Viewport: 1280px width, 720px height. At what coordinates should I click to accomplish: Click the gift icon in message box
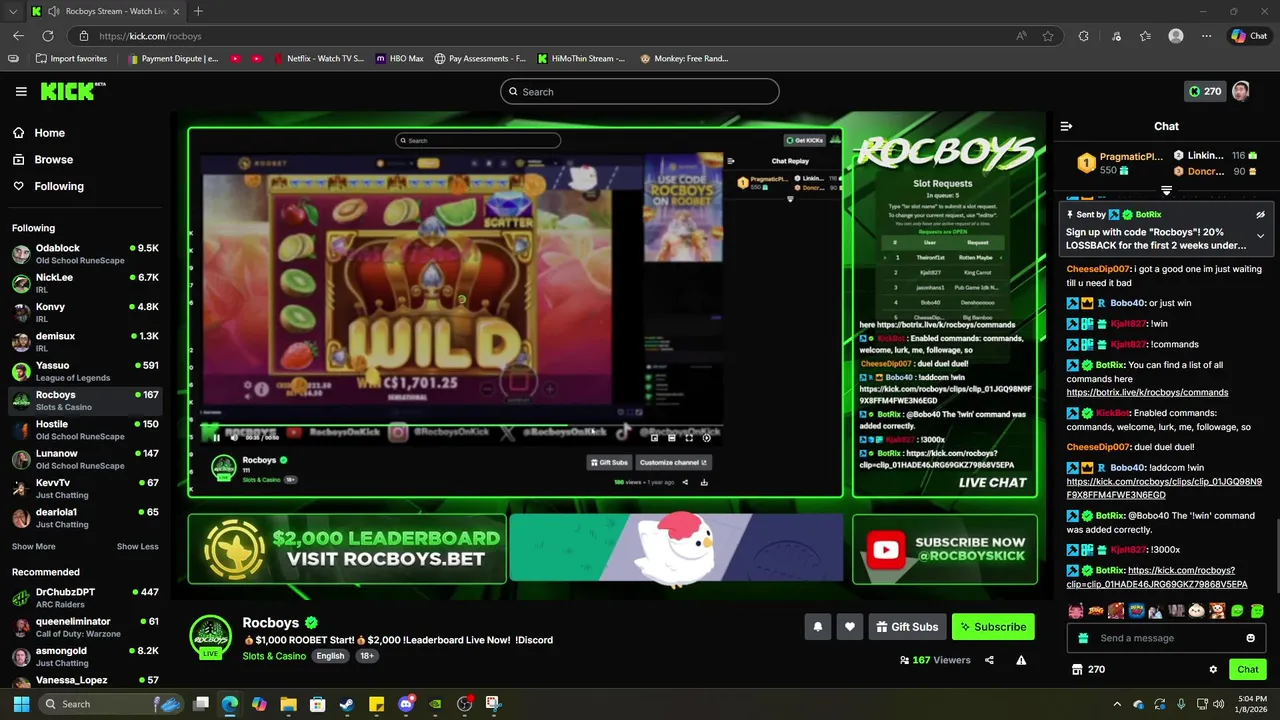1083,638
